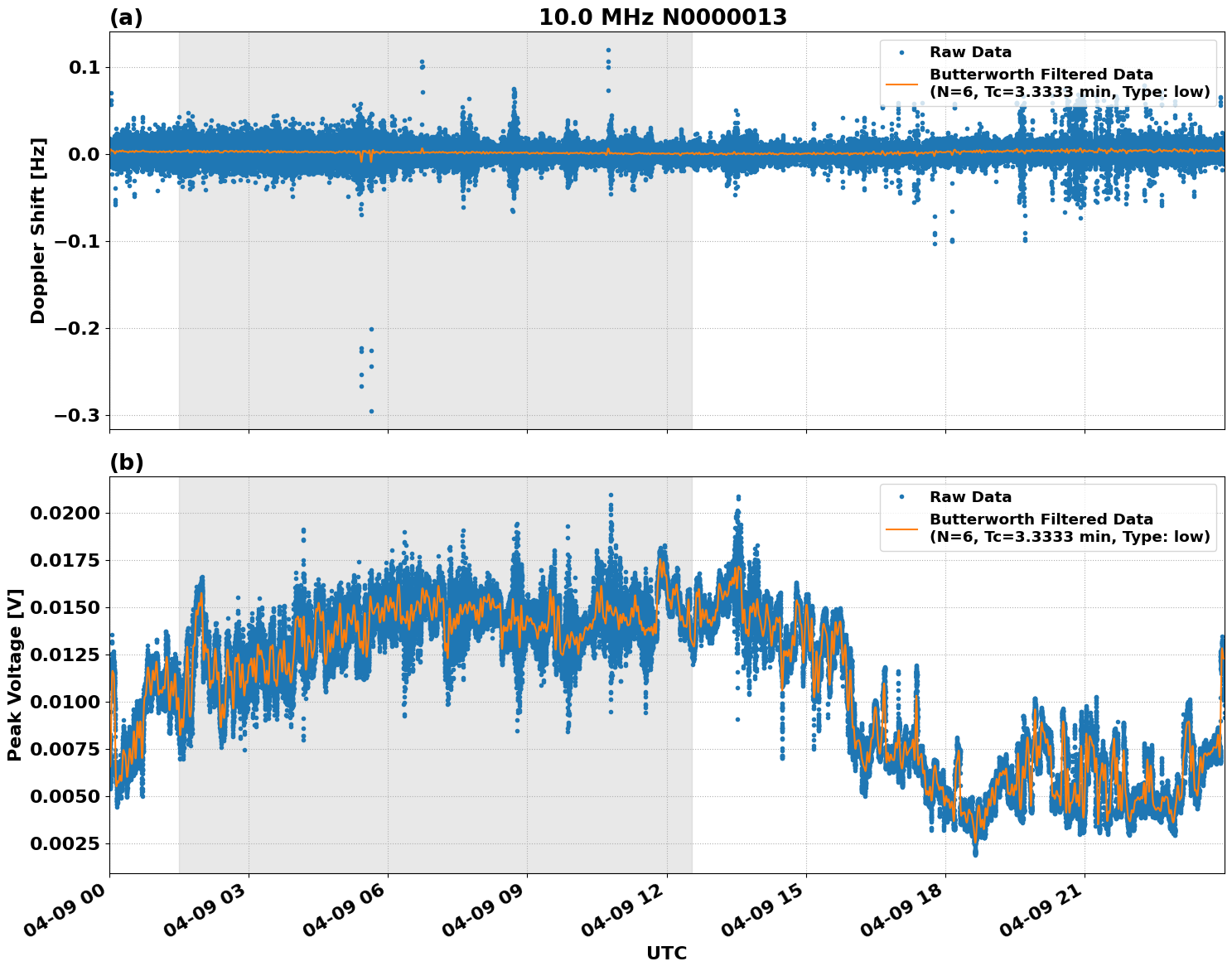Click the title 10.0 MHz N0000013
The height and width of the screenshot is (971, 1232).
pyautogui.click(x=665, y=14)
